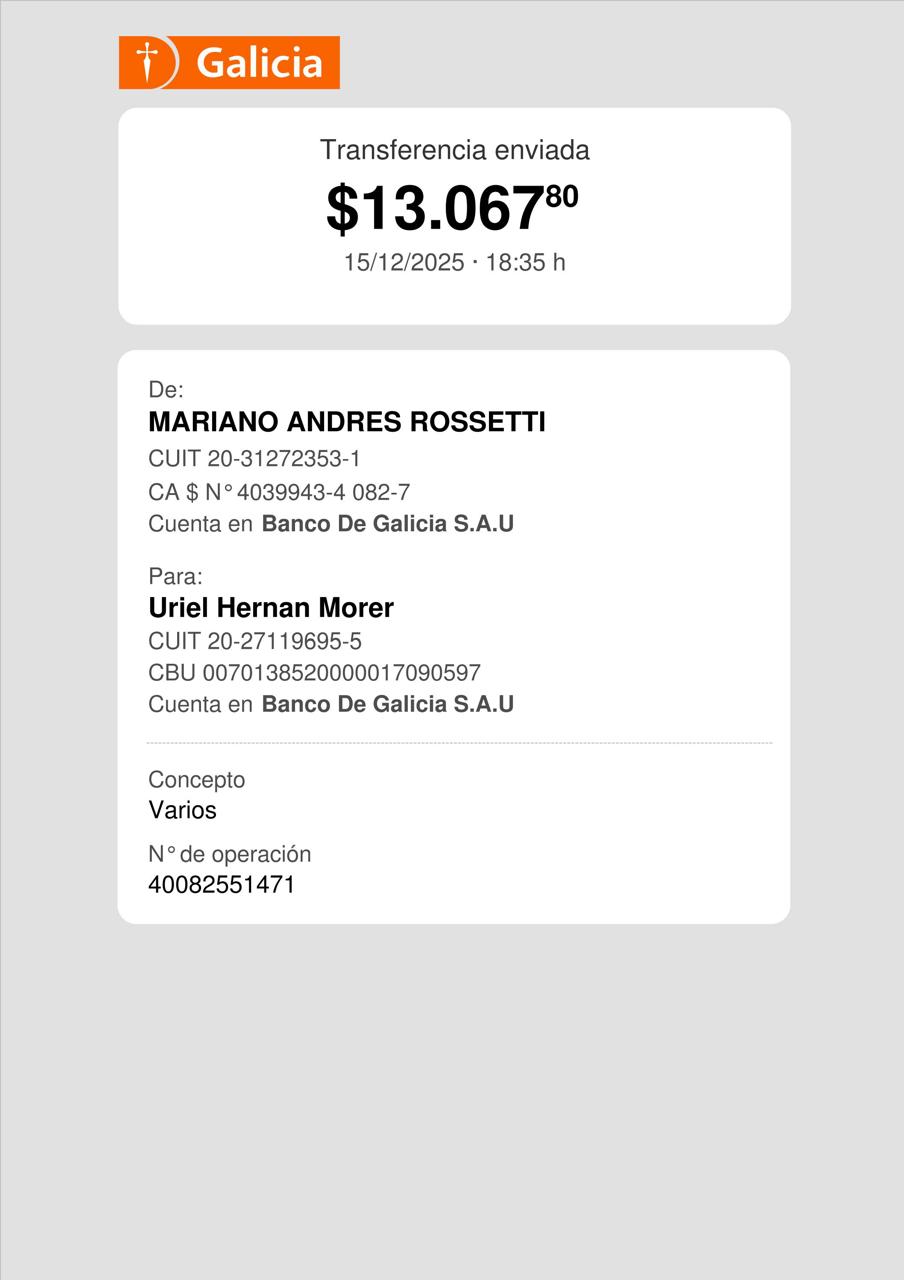Click the sender's Banco De Galicia S.A.U text
Image resolution: width=904 pixels, height=1280 pixels.
[x=387, y=524]
